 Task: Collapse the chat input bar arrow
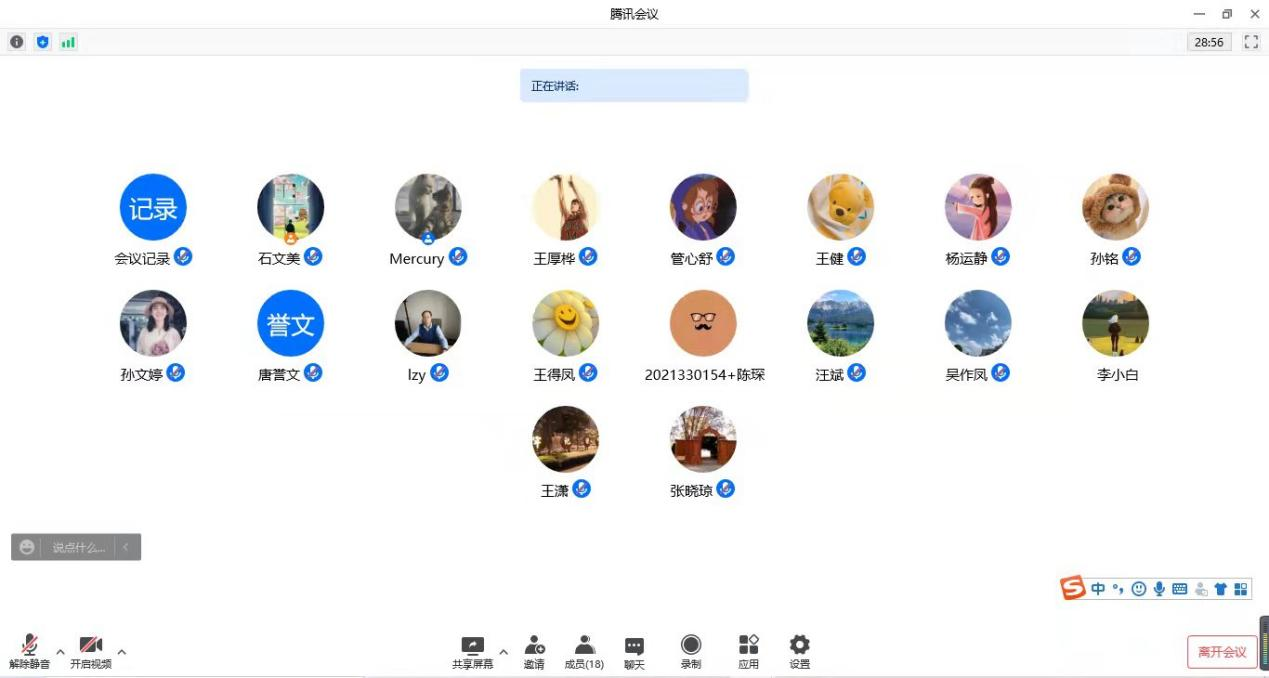click(126, 547)
